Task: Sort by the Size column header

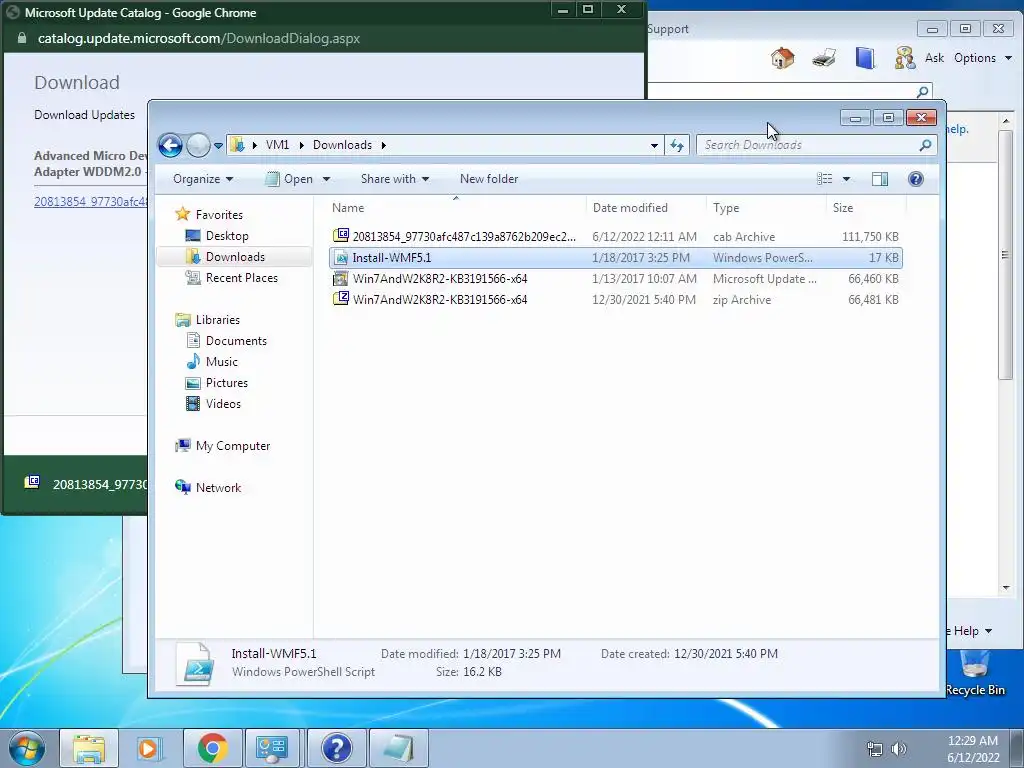Action: coord(866,208)
